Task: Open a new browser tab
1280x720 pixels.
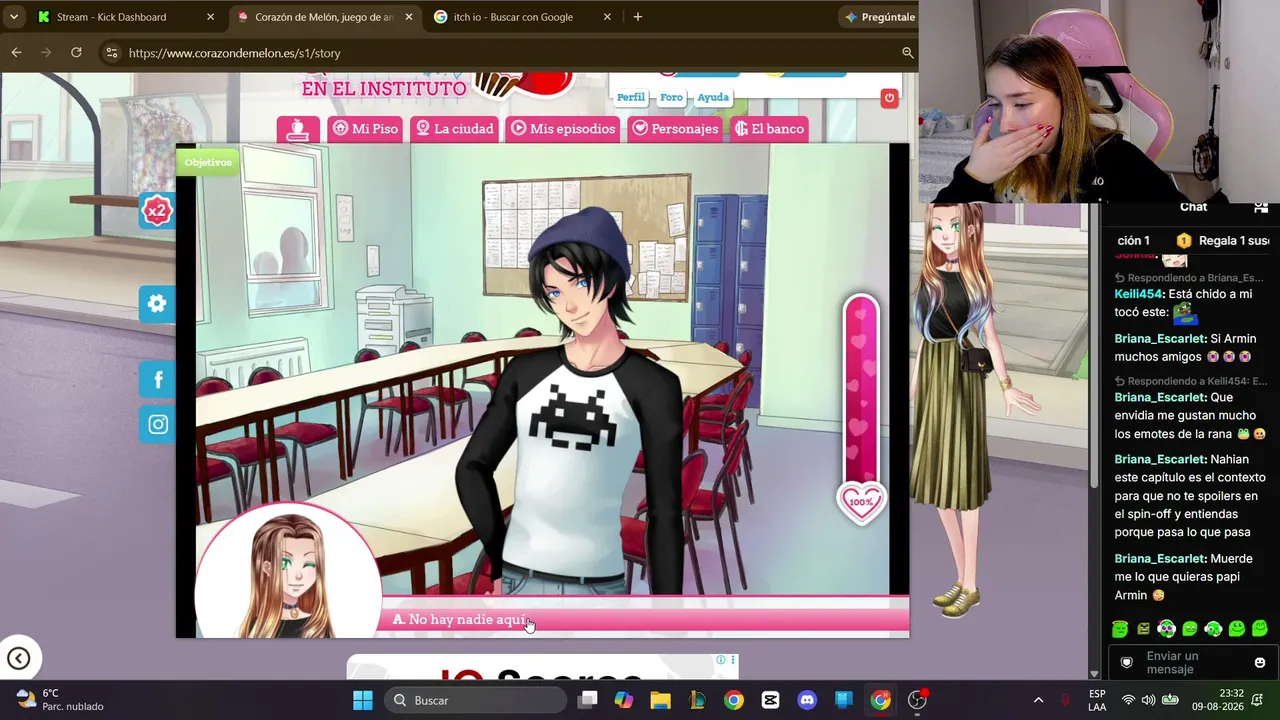Action: point(638,17)
